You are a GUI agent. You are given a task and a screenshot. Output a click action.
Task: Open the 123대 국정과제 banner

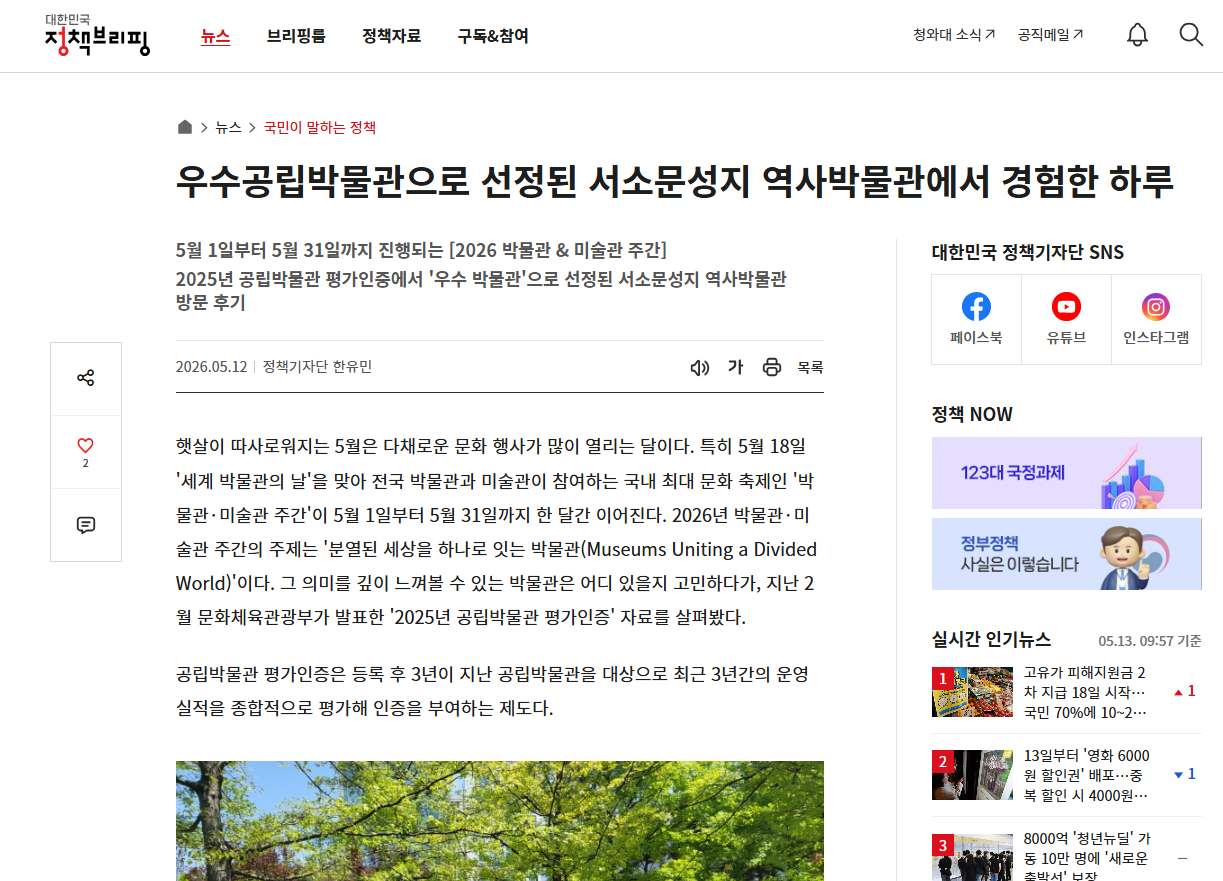click(x=1066, y=473)
